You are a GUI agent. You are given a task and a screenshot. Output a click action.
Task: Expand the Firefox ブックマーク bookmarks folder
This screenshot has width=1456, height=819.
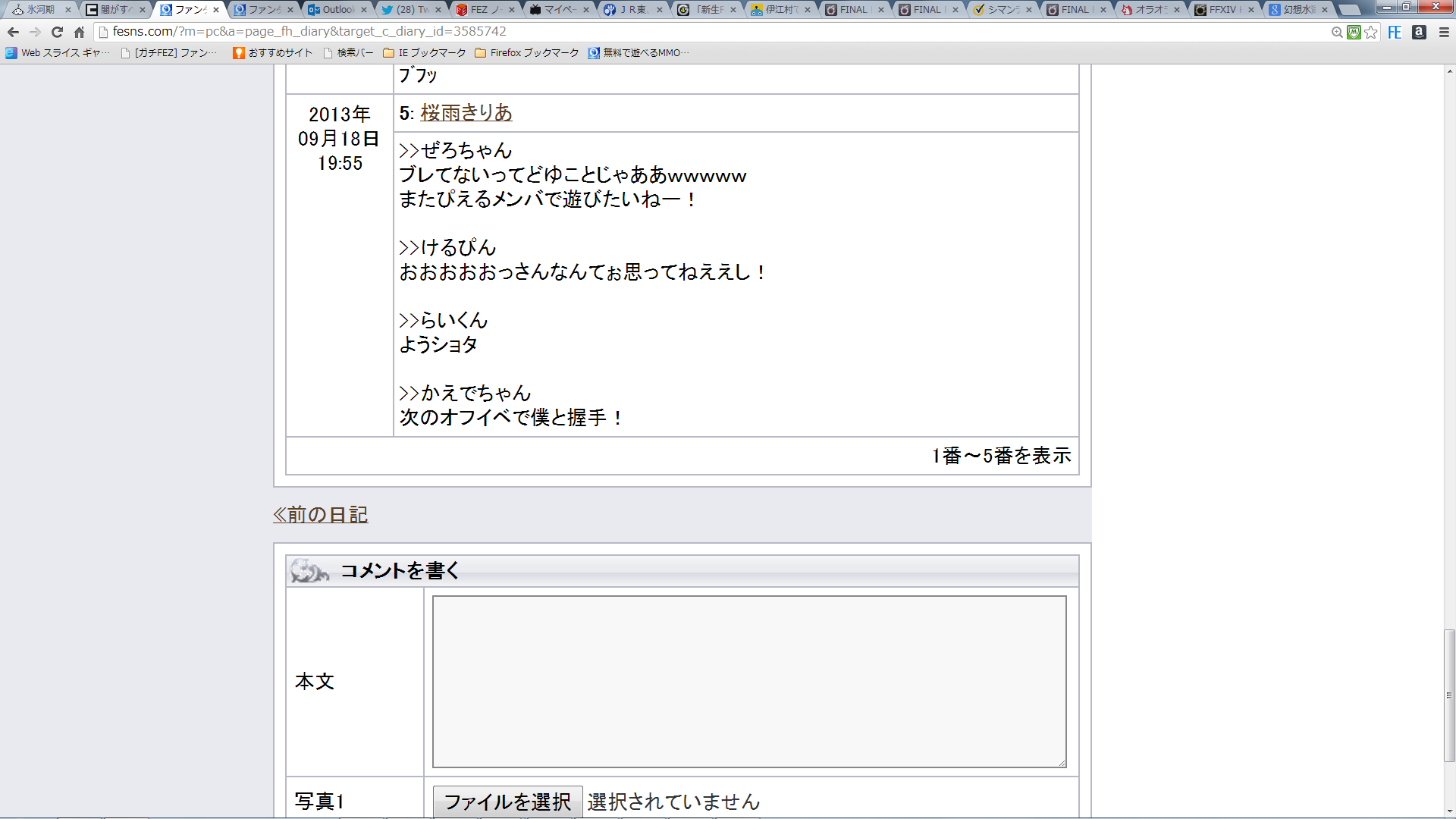tap(526, 53)
